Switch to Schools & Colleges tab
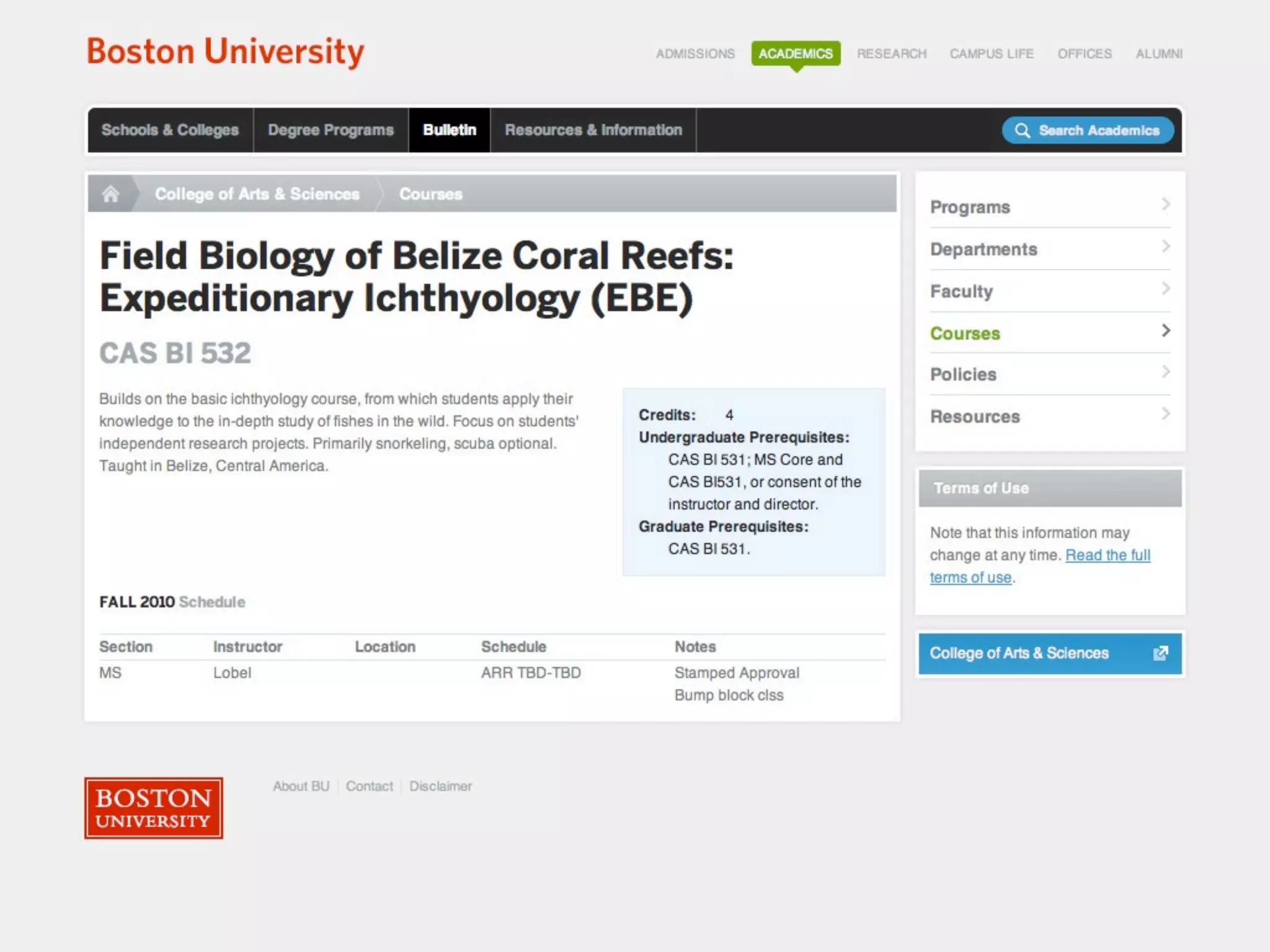The height and width of the screenshot is (952, 1270). (170, 130)
